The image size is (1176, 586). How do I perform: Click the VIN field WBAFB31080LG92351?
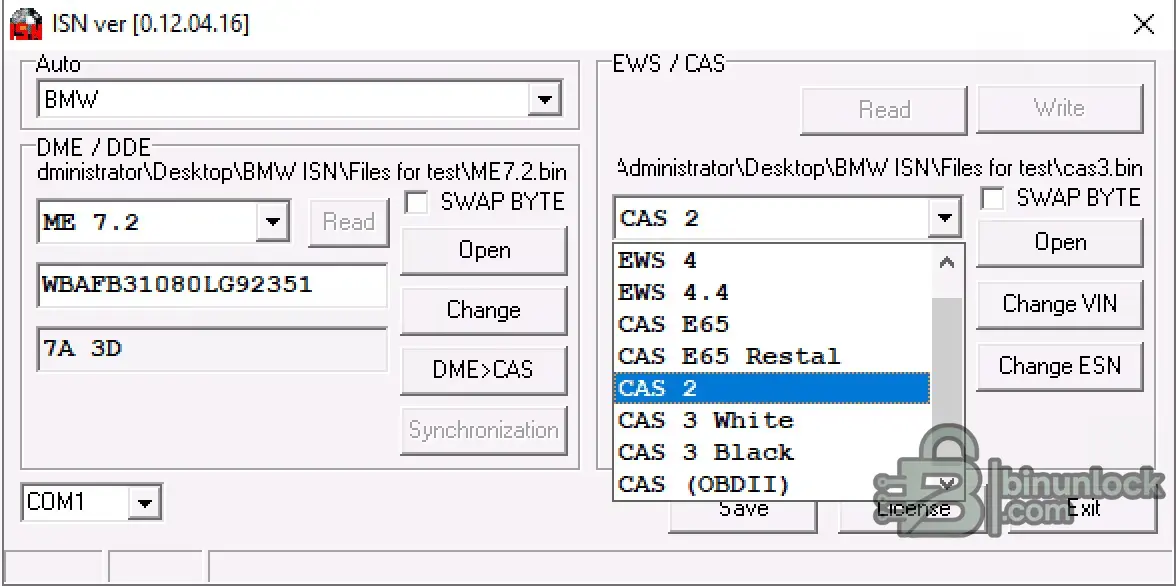tap(212, 285)
